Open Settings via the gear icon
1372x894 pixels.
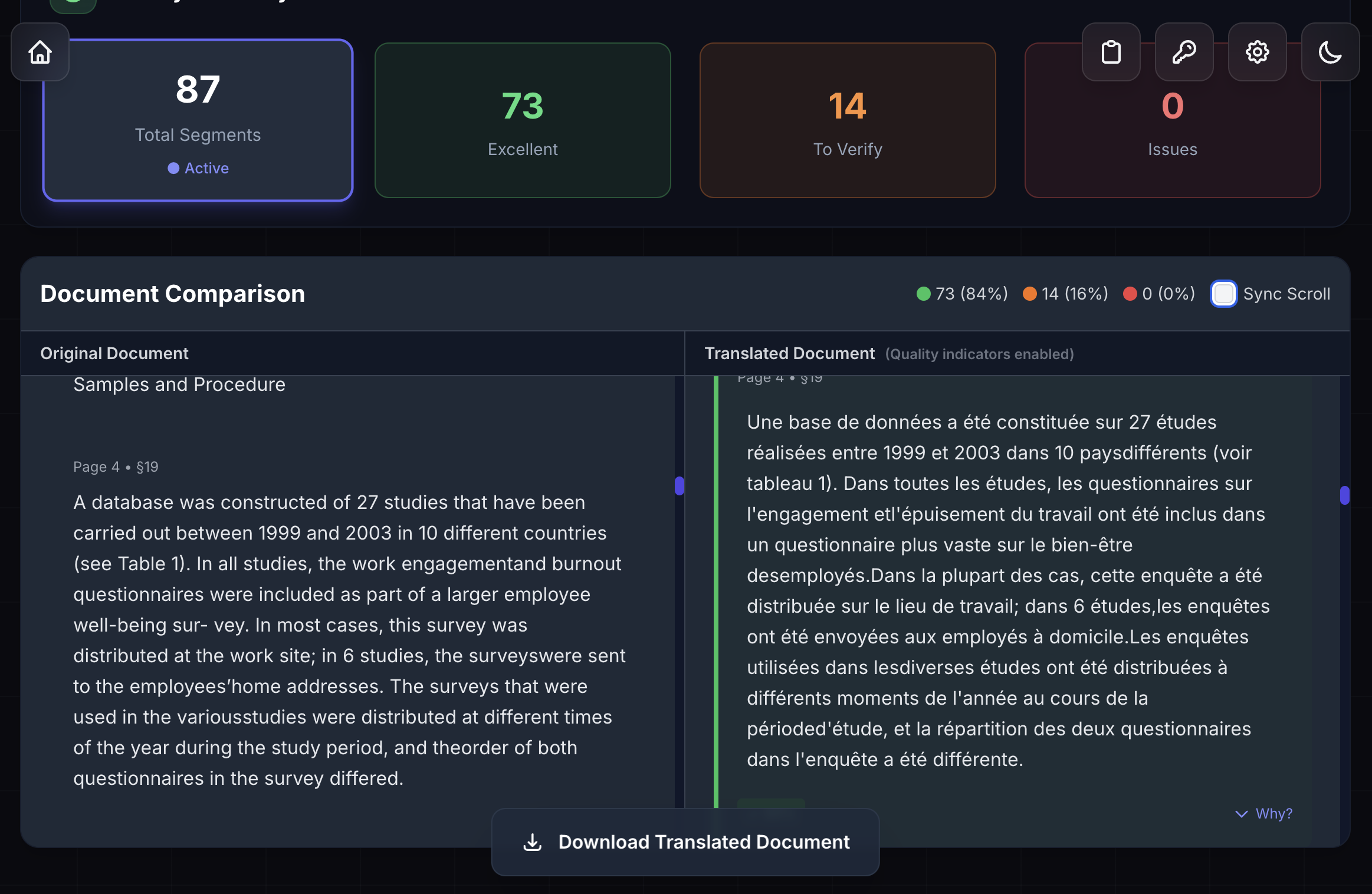[1258, 52]
